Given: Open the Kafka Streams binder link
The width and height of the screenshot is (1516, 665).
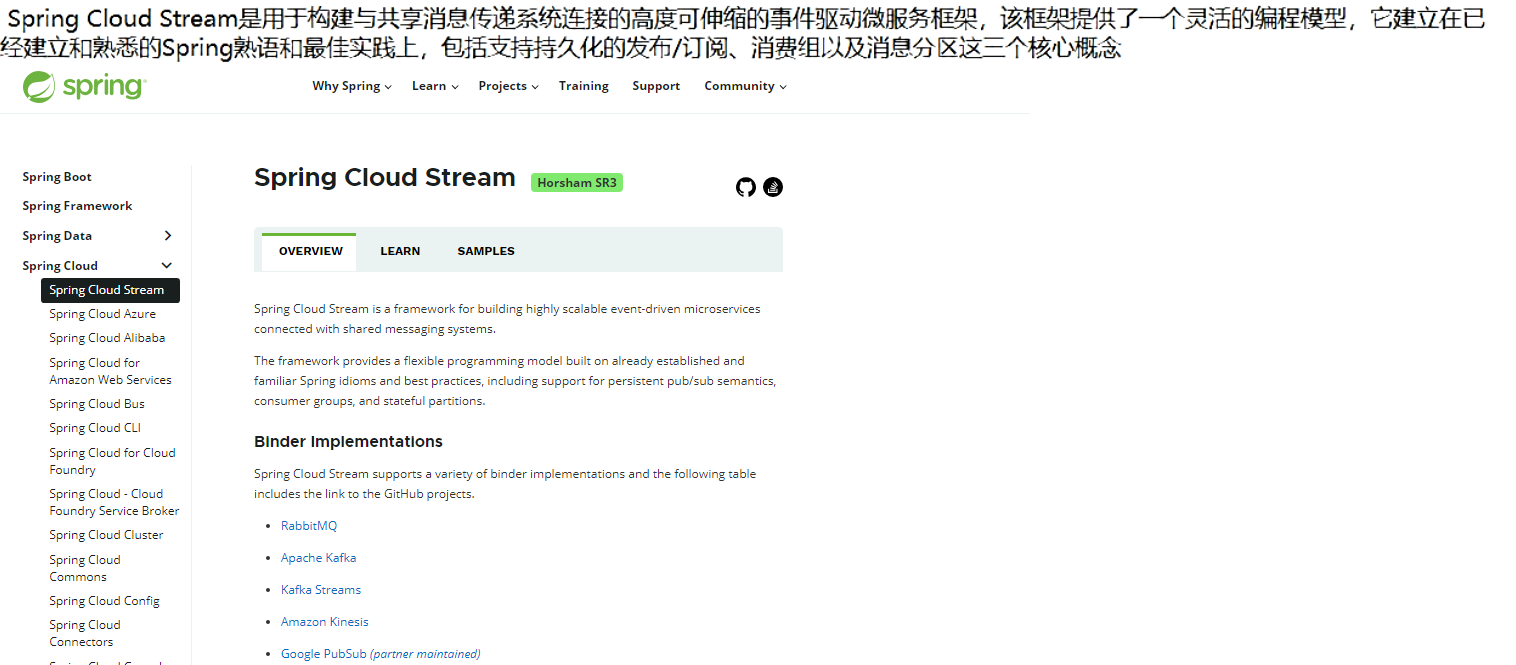Looking at the screenshot, I should coord(321,590).
